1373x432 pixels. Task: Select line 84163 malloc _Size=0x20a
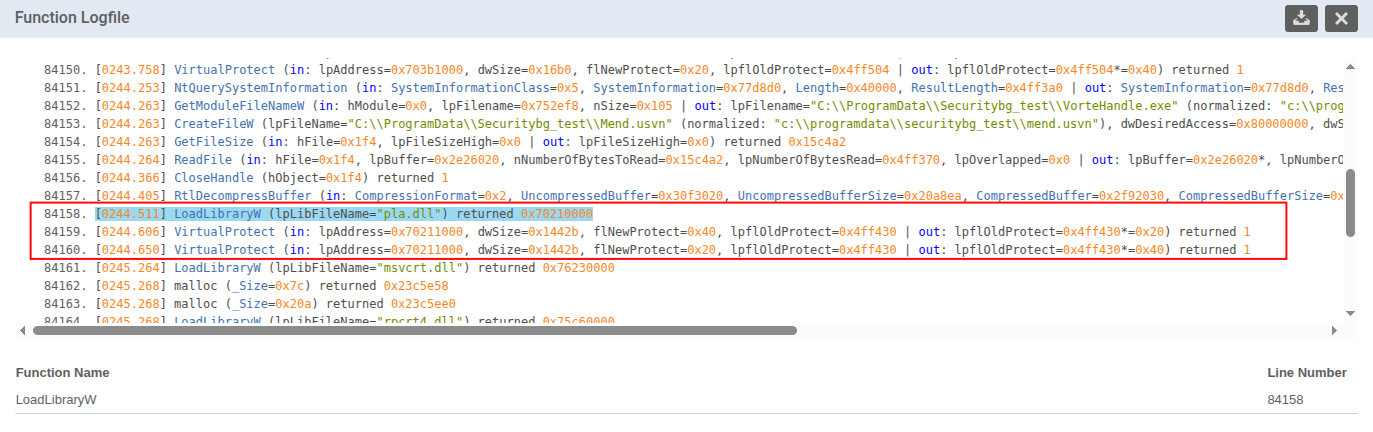click(250, 304)
